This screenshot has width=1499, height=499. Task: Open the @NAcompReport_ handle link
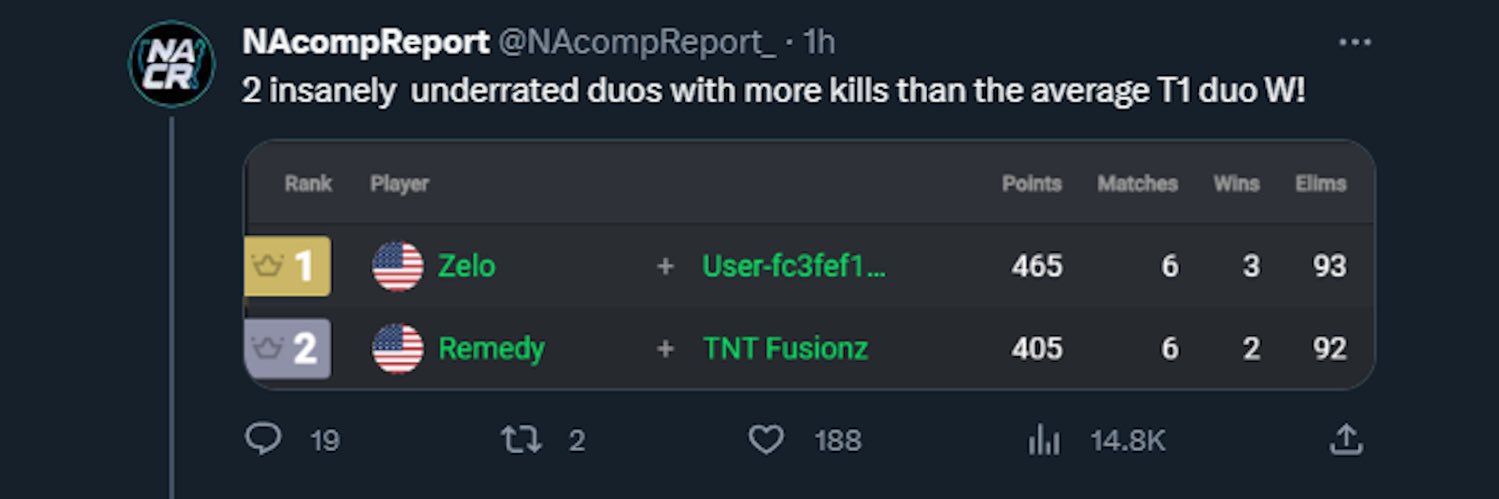click(x=636, y=42)
